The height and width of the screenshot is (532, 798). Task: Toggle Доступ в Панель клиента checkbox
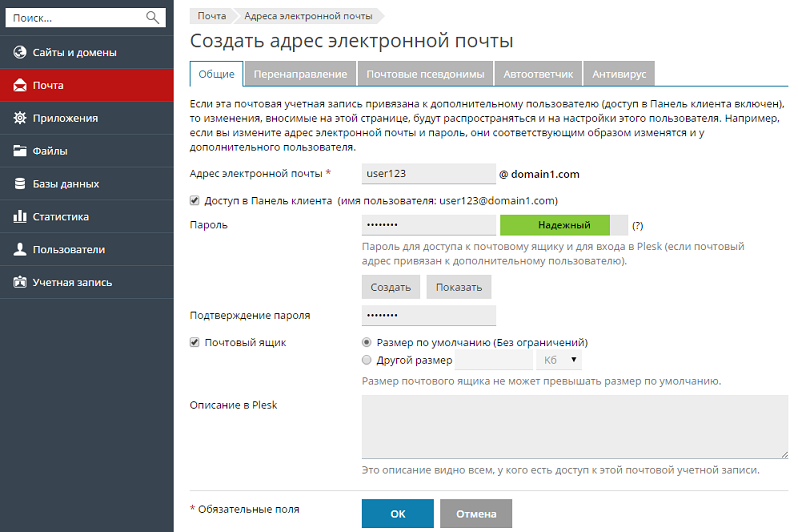coord(195,200)
